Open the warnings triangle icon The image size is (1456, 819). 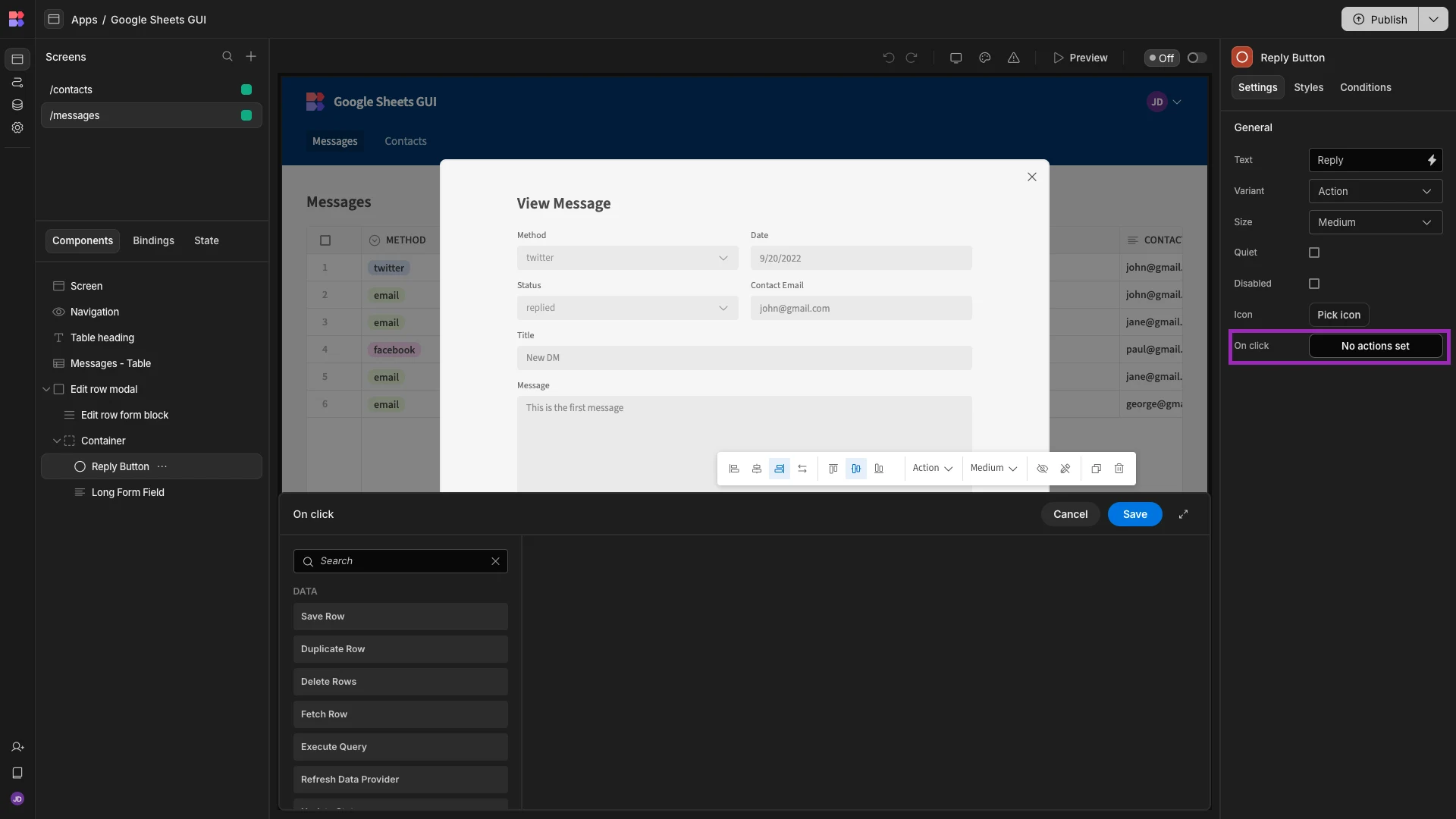point(1014,58)
